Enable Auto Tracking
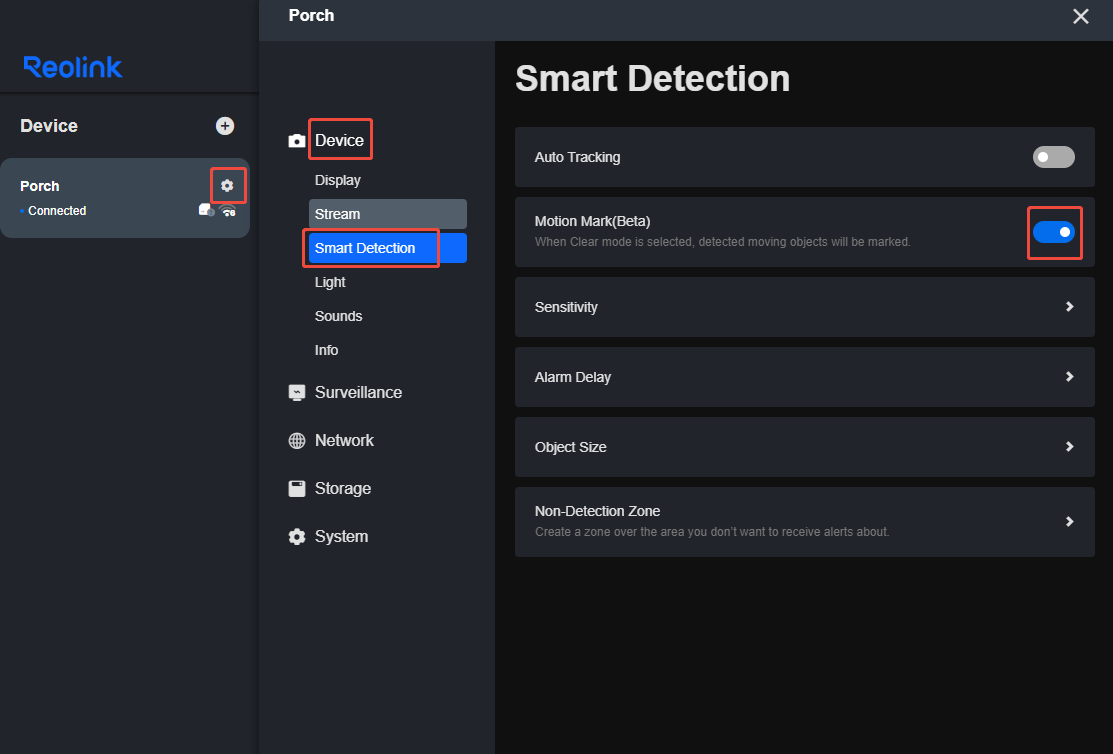Screen dimensions: 1113x754 (x=1054, y=157)
